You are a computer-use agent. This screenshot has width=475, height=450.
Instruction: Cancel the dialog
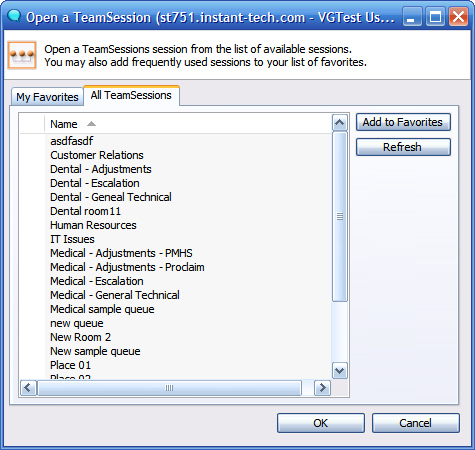tap(416, 423)
